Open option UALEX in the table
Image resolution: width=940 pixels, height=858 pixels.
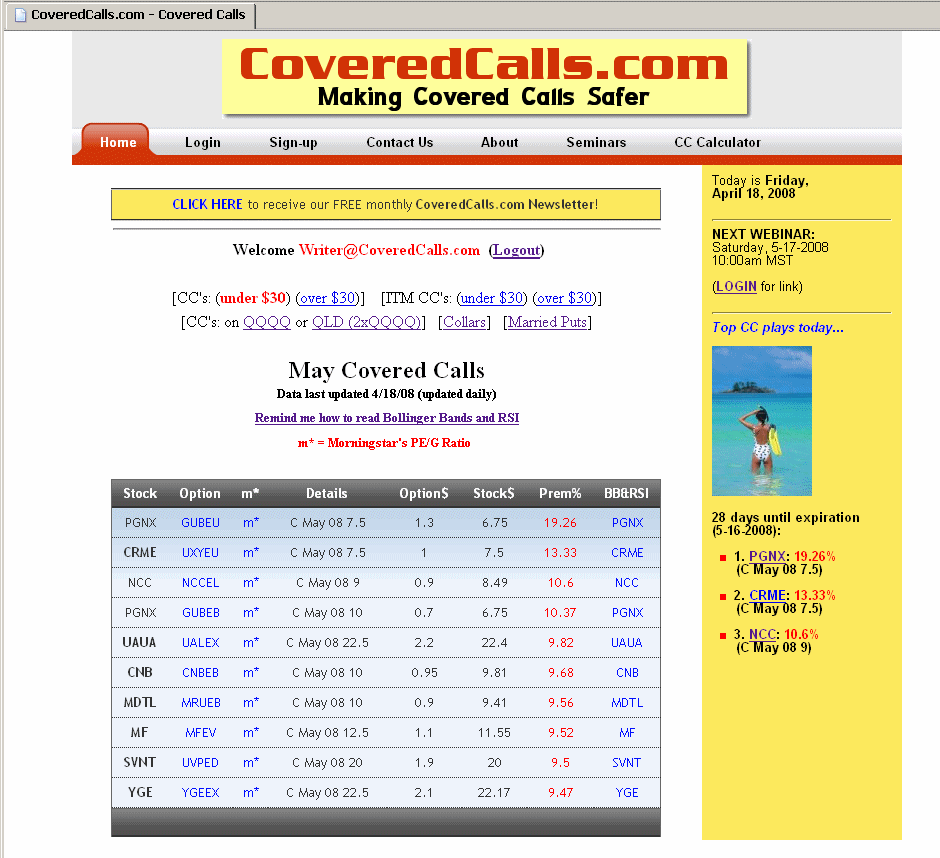tap(200, 643)
